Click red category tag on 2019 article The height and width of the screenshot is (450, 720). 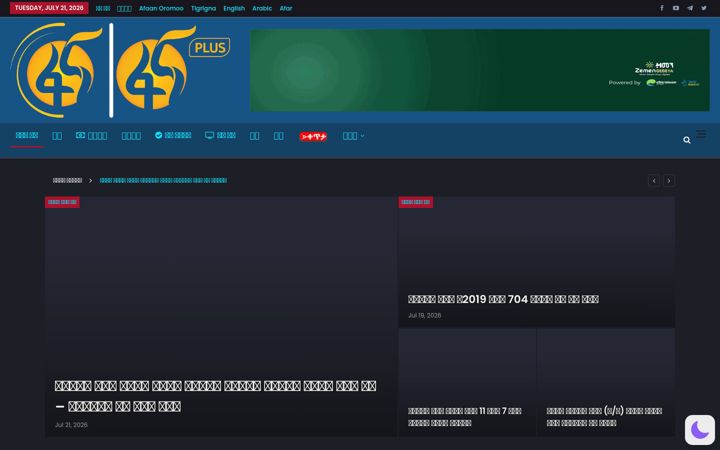(x=416, y=202)
